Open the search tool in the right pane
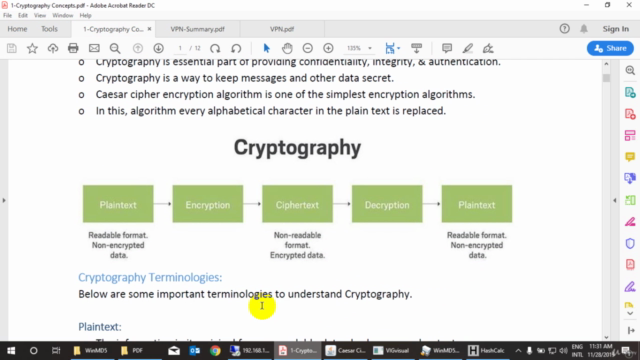 [630, 70]
